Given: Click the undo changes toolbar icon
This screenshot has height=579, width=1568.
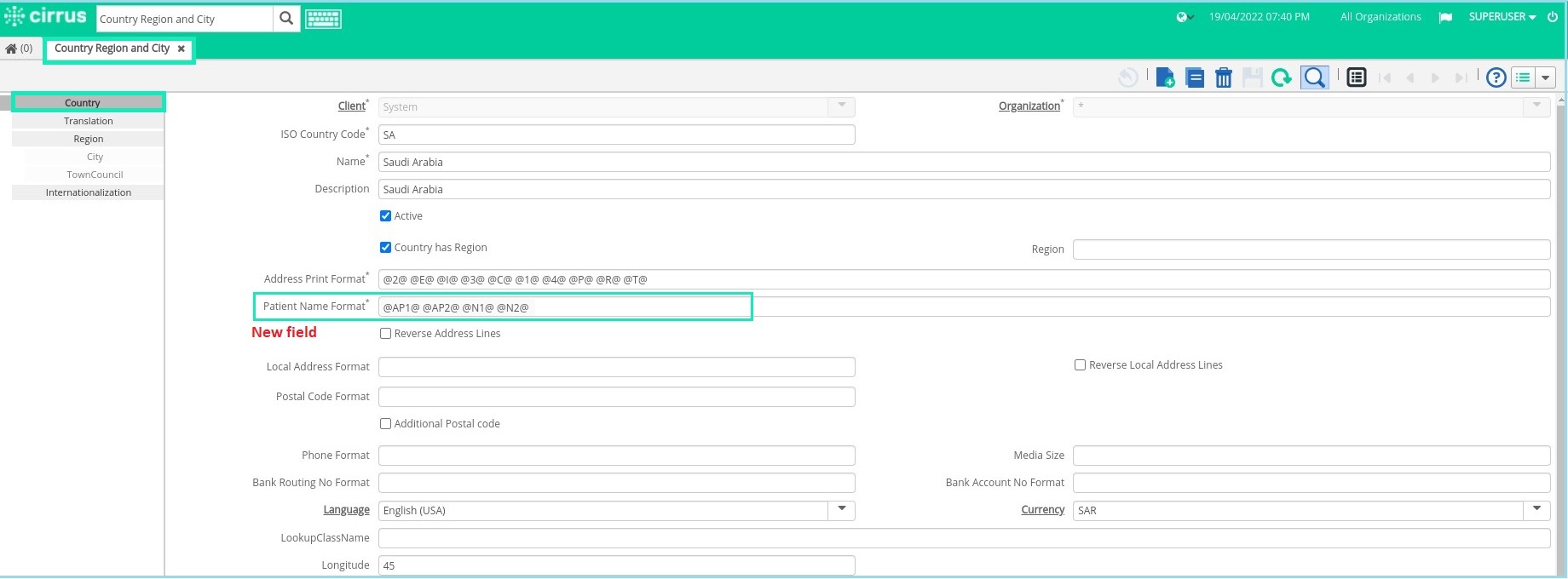Looking at the screenshot, I should point(1127,77).
